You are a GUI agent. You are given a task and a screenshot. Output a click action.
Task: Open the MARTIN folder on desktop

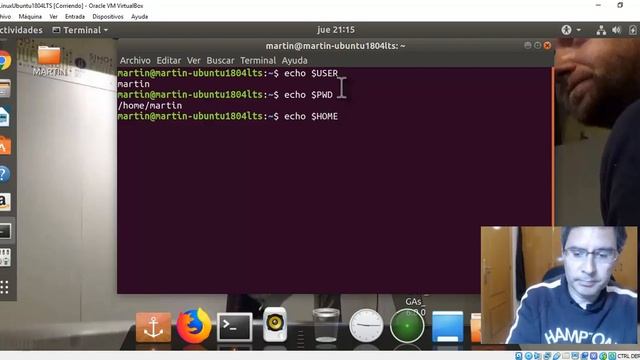pyautogui.click(x=49, y=61)
